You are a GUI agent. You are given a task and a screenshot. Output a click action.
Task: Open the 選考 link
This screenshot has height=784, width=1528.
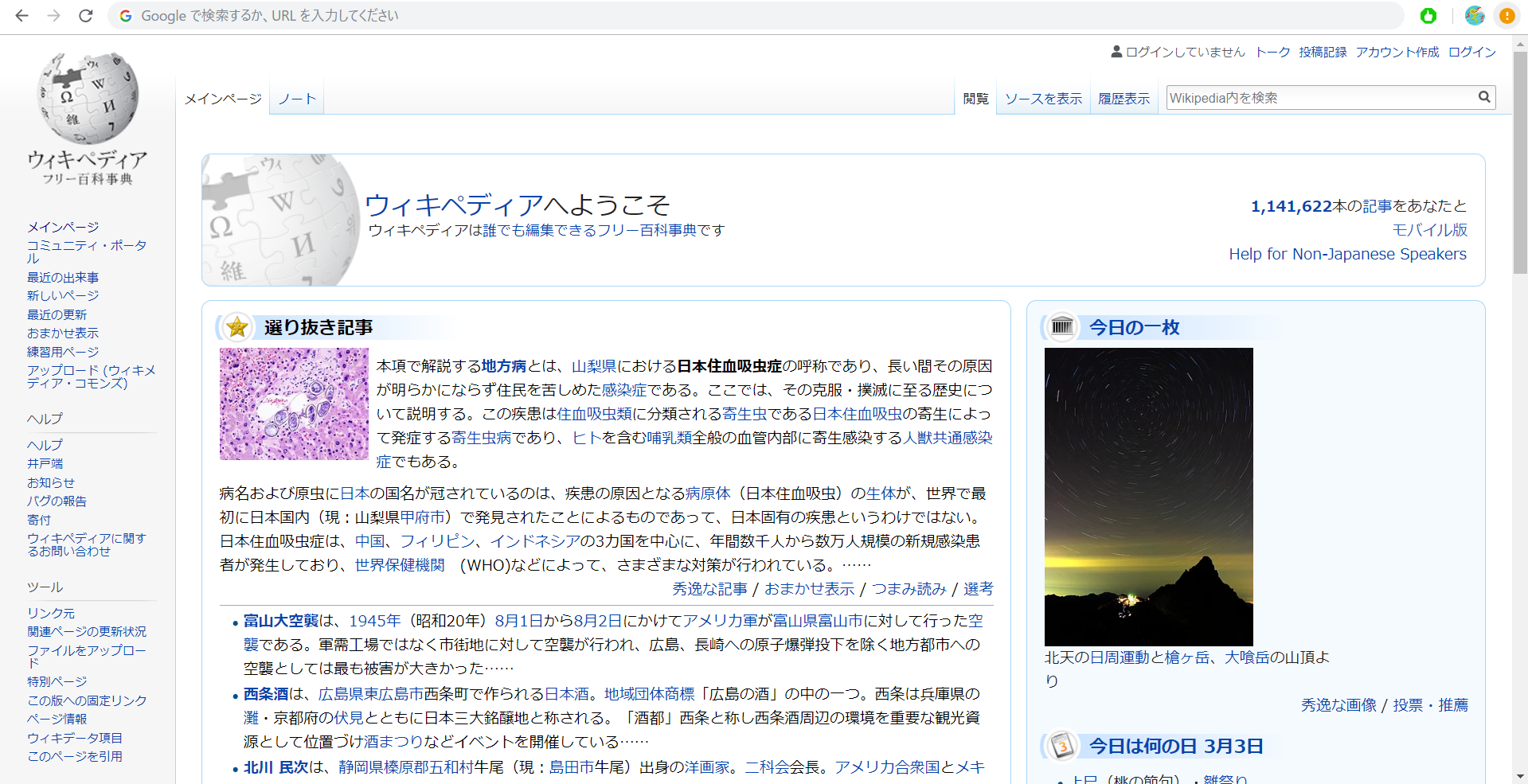[x=979, y=589]
